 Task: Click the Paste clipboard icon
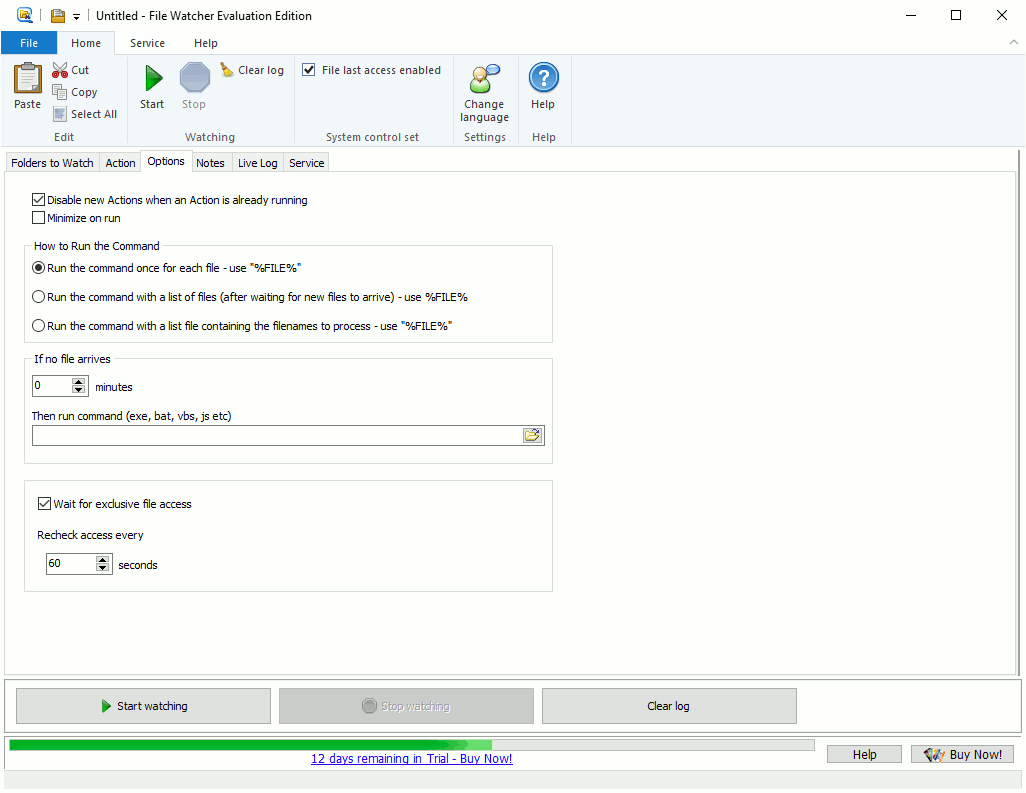coord(26,80)
